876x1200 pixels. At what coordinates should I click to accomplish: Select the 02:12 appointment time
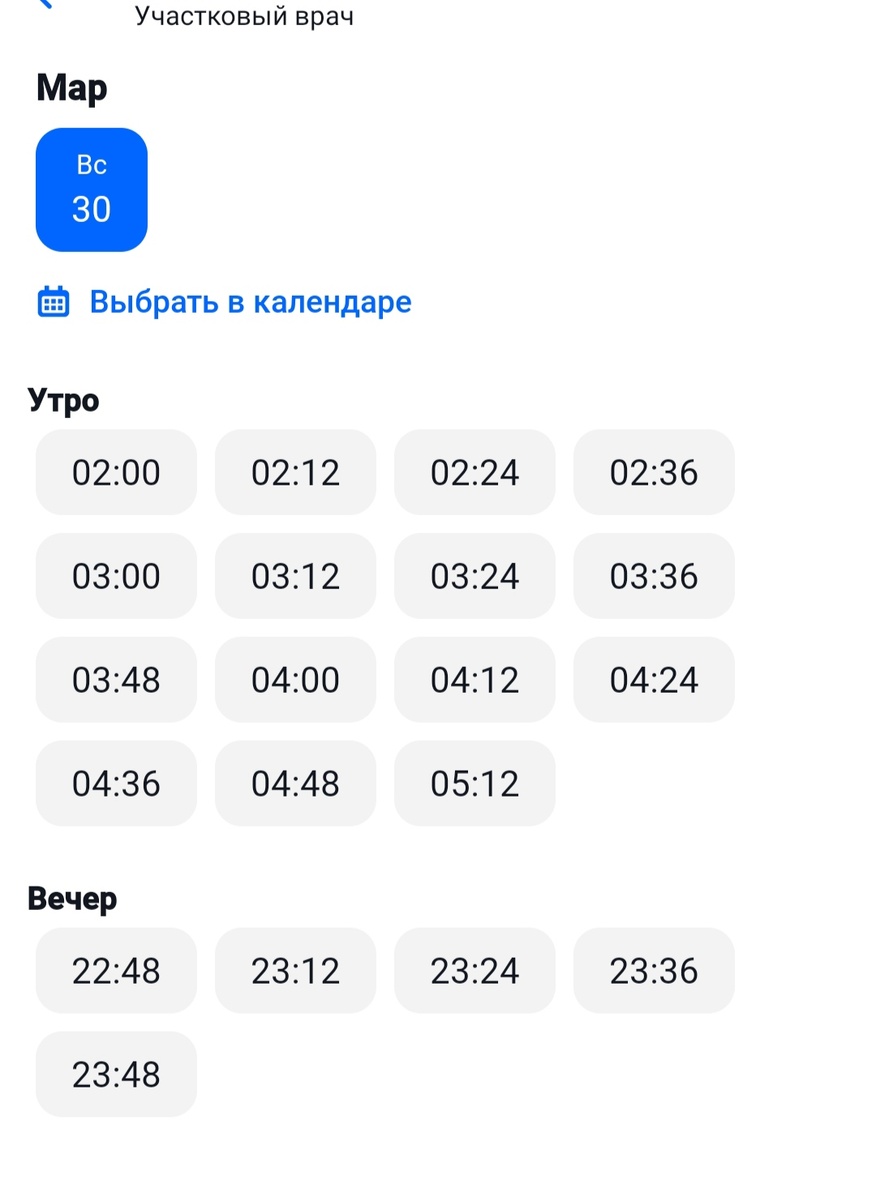295,472
